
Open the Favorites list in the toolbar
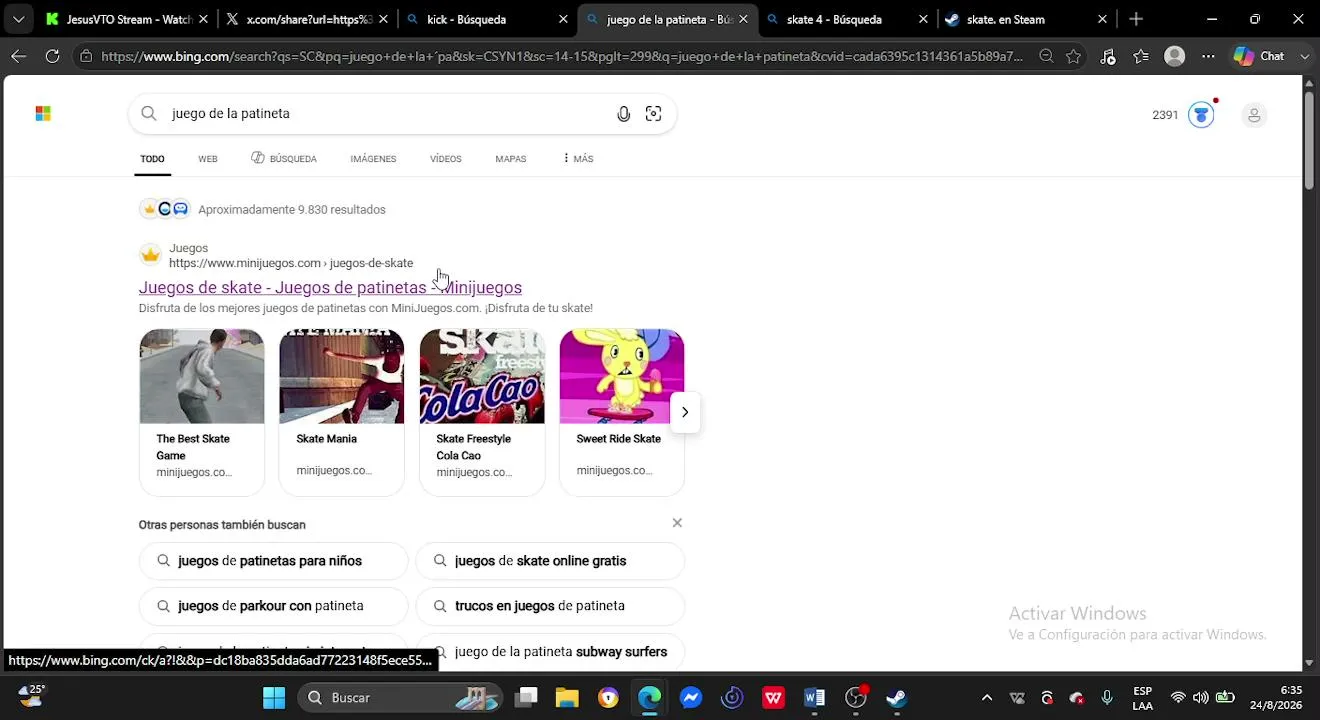(1141, 57)
